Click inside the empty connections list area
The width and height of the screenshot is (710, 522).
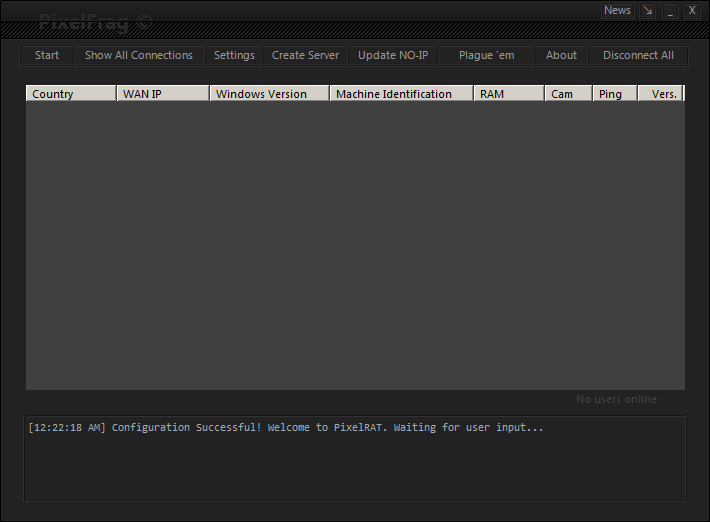pyautogui.click(x=355, y=245)
